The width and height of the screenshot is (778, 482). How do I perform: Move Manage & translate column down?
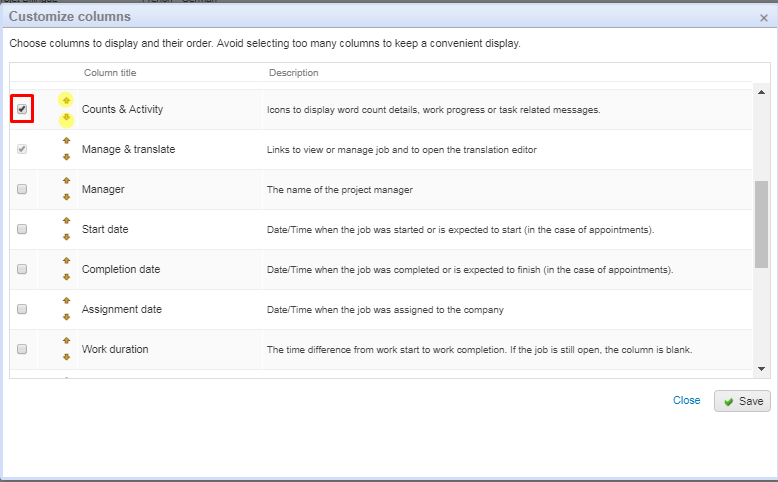66,157
